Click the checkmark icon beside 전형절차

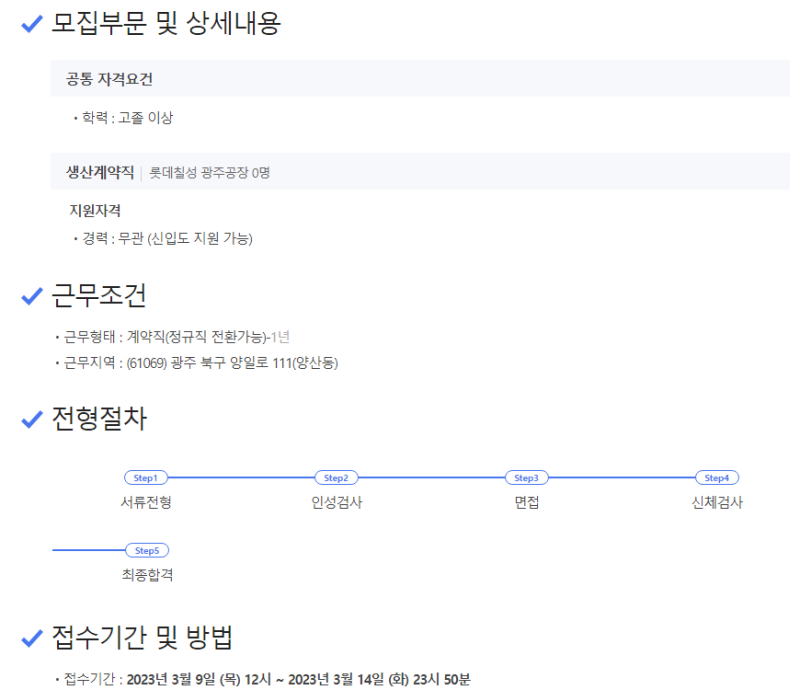pyautogui.click(x=31, y=420)
